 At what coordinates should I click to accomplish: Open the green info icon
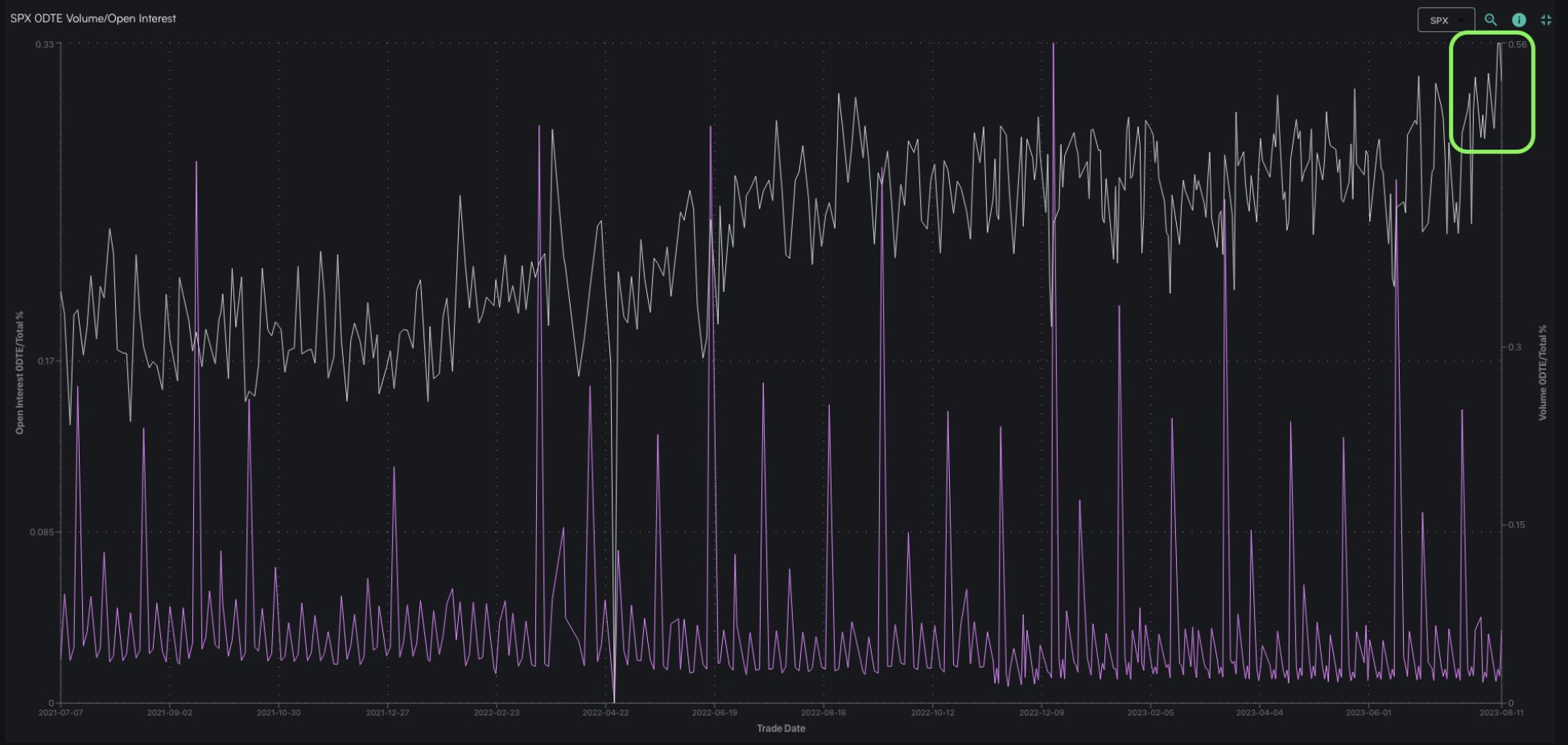pos(1519,20)
